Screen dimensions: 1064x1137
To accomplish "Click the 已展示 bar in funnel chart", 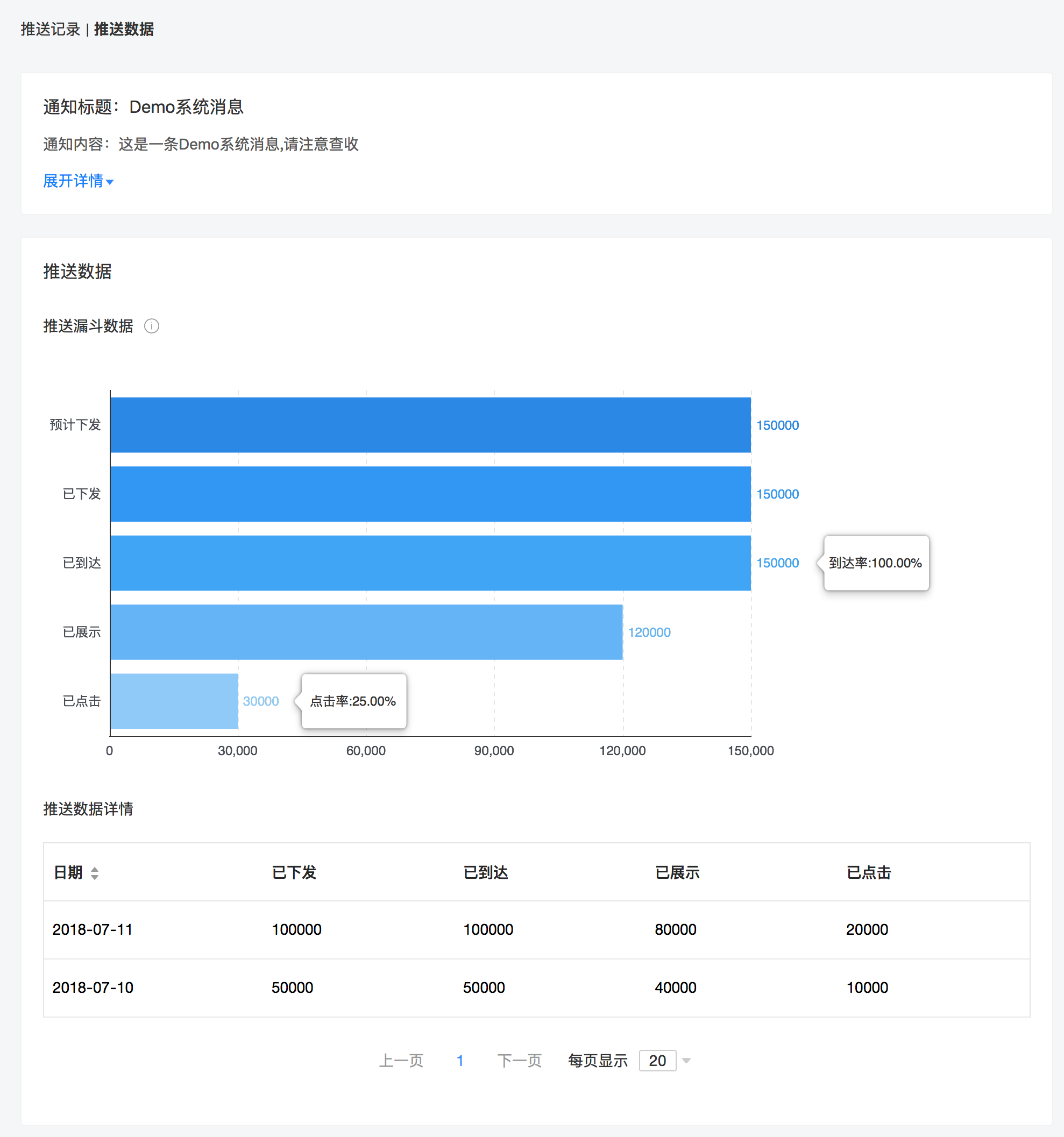I will 366,632.
